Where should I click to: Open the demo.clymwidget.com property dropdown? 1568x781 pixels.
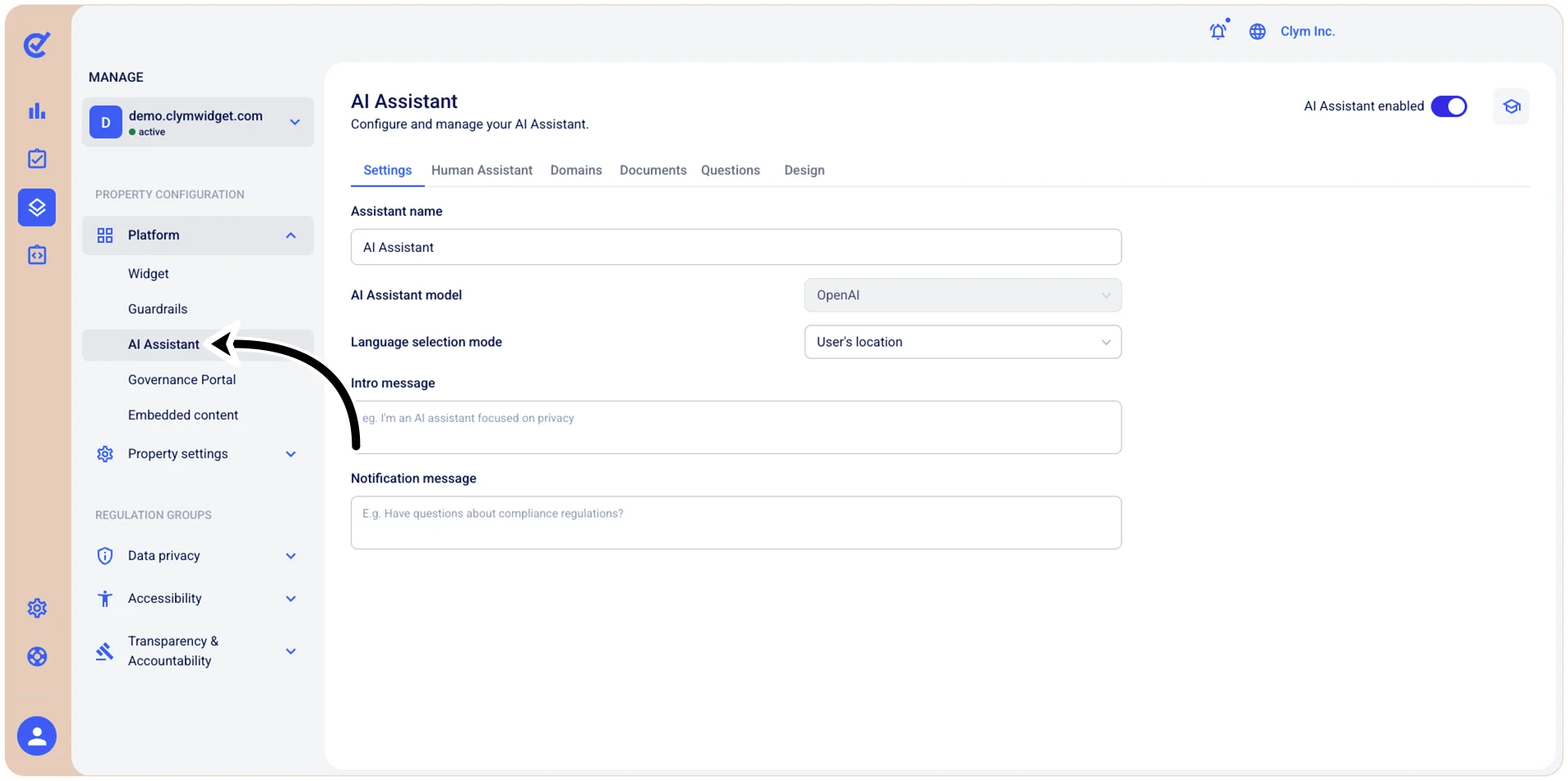(x=198, y=122)
